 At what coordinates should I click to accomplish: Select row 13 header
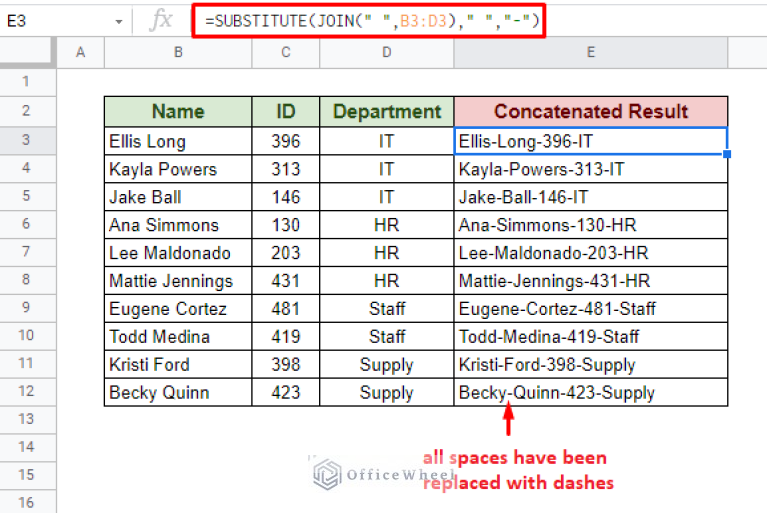[x=26, y=419]
